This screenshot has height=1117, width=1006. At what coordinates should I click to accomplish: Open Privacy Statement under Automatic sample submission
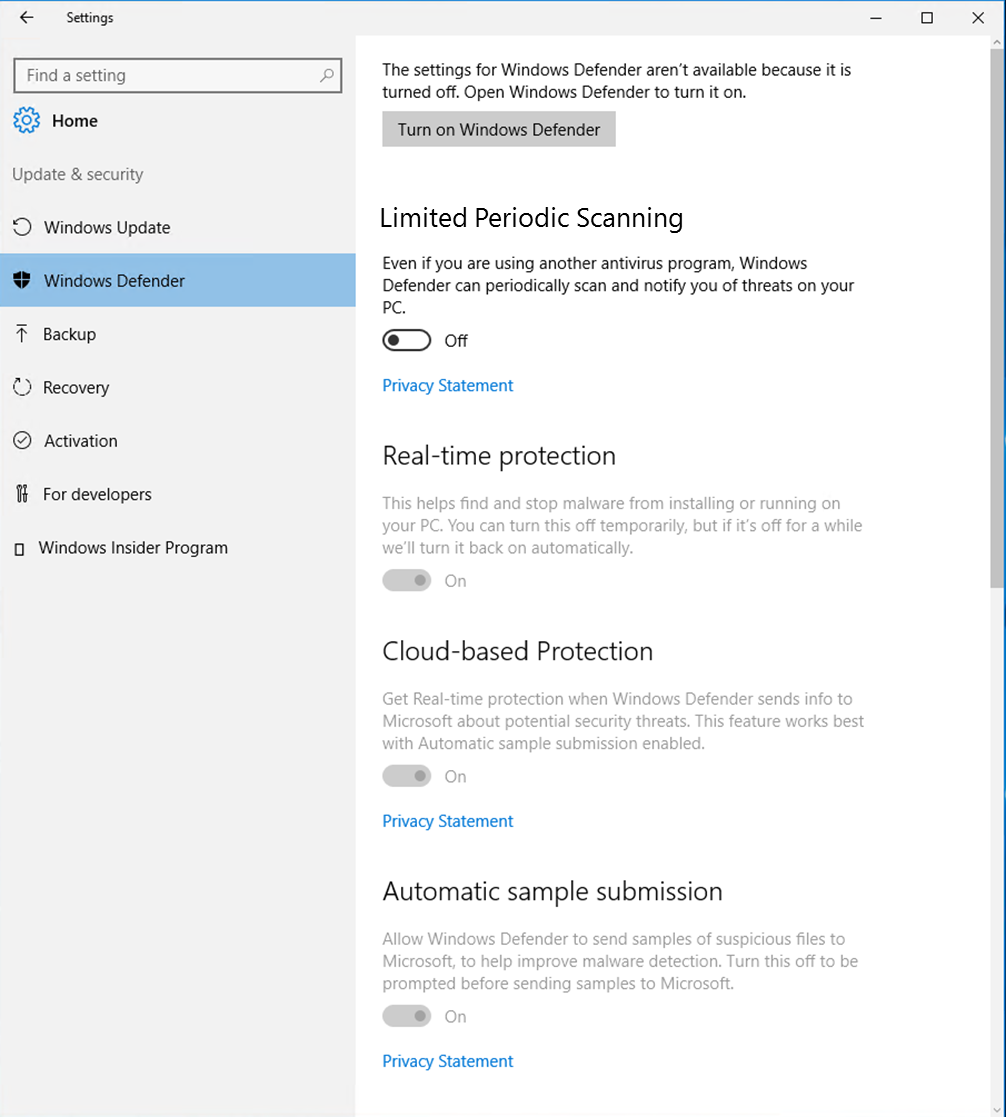pos(447,1061)
